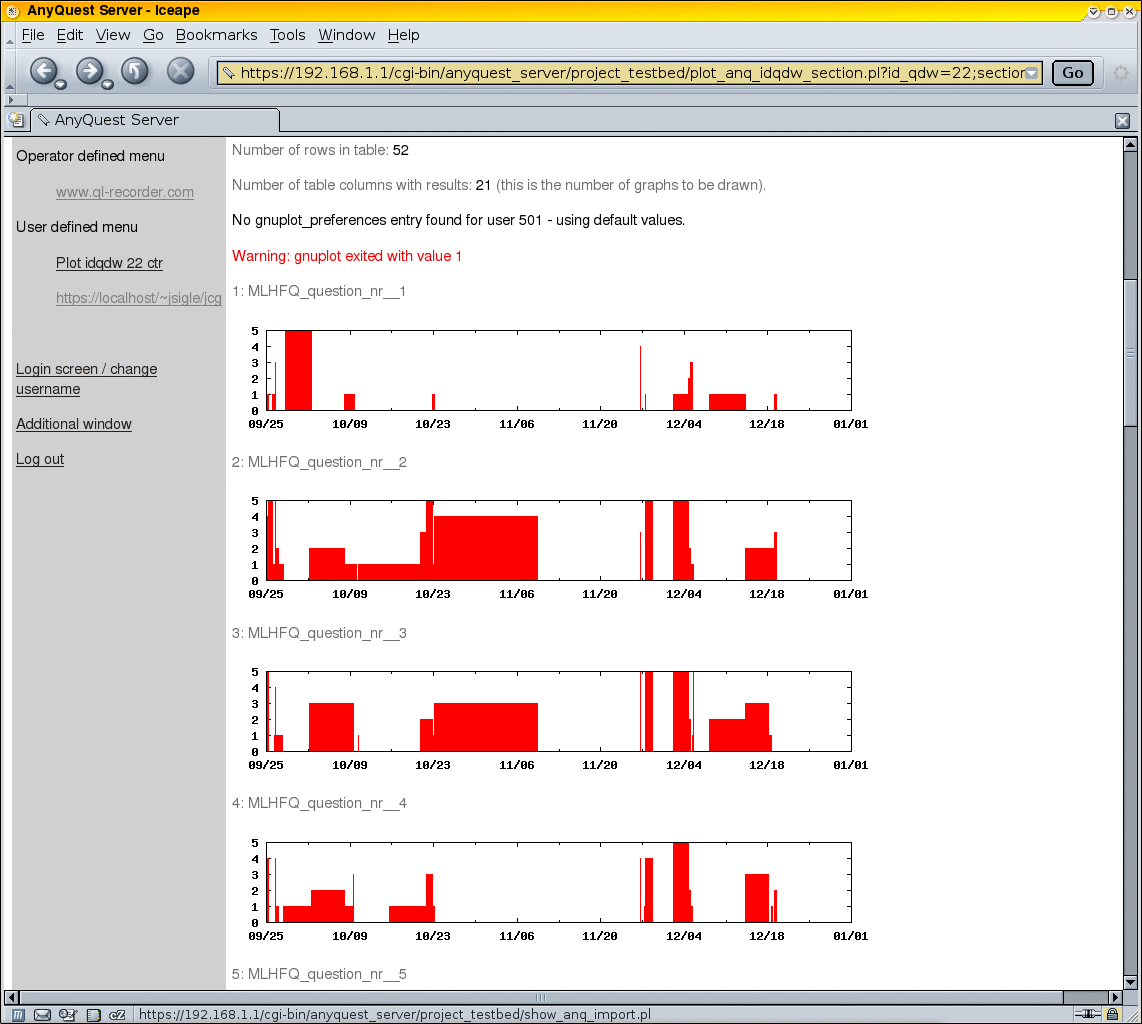Open Address Book via status bar icon
1142x1024 pixels.
tap(93, 1015)
